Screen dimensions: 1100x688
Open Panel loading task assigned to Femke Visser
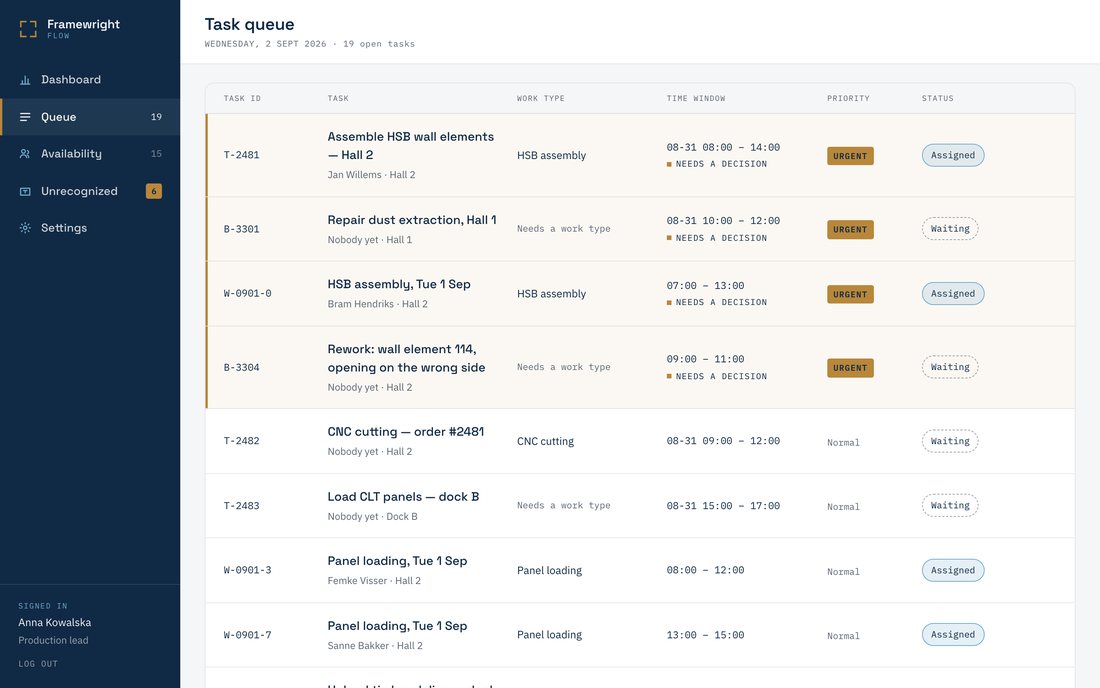[397, 561]
